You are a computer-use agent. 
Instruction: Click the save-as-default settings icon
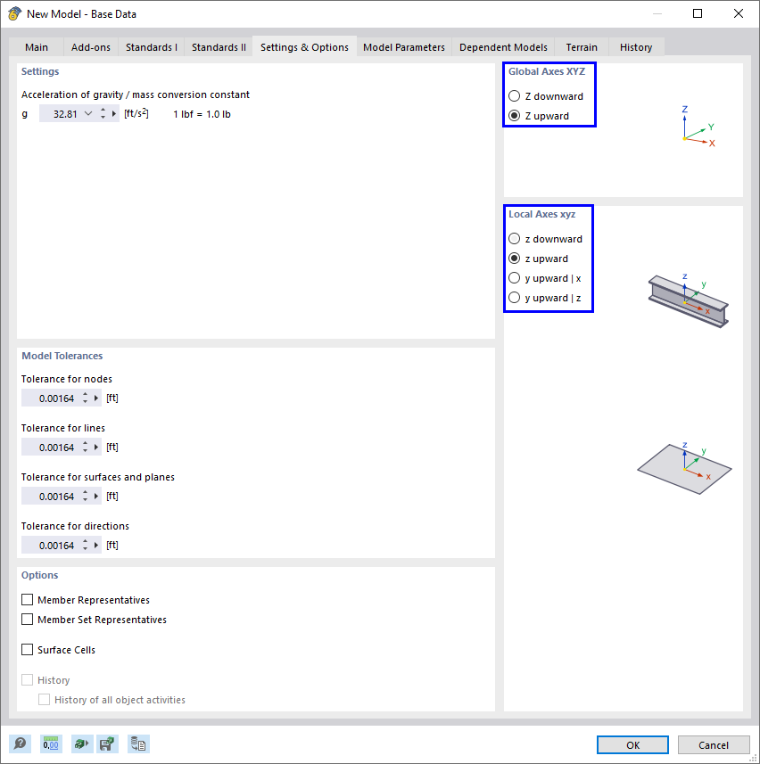click(x=107, y=744)
